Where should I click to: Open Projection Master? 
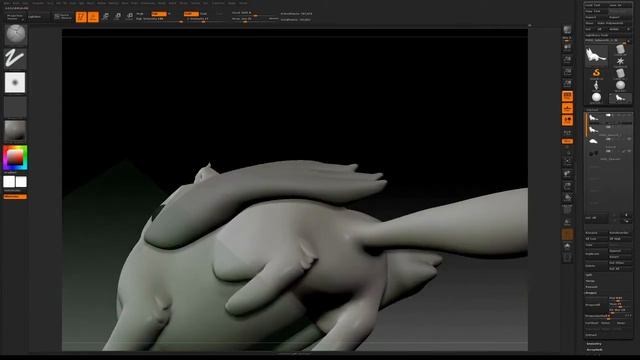(16, 17)
